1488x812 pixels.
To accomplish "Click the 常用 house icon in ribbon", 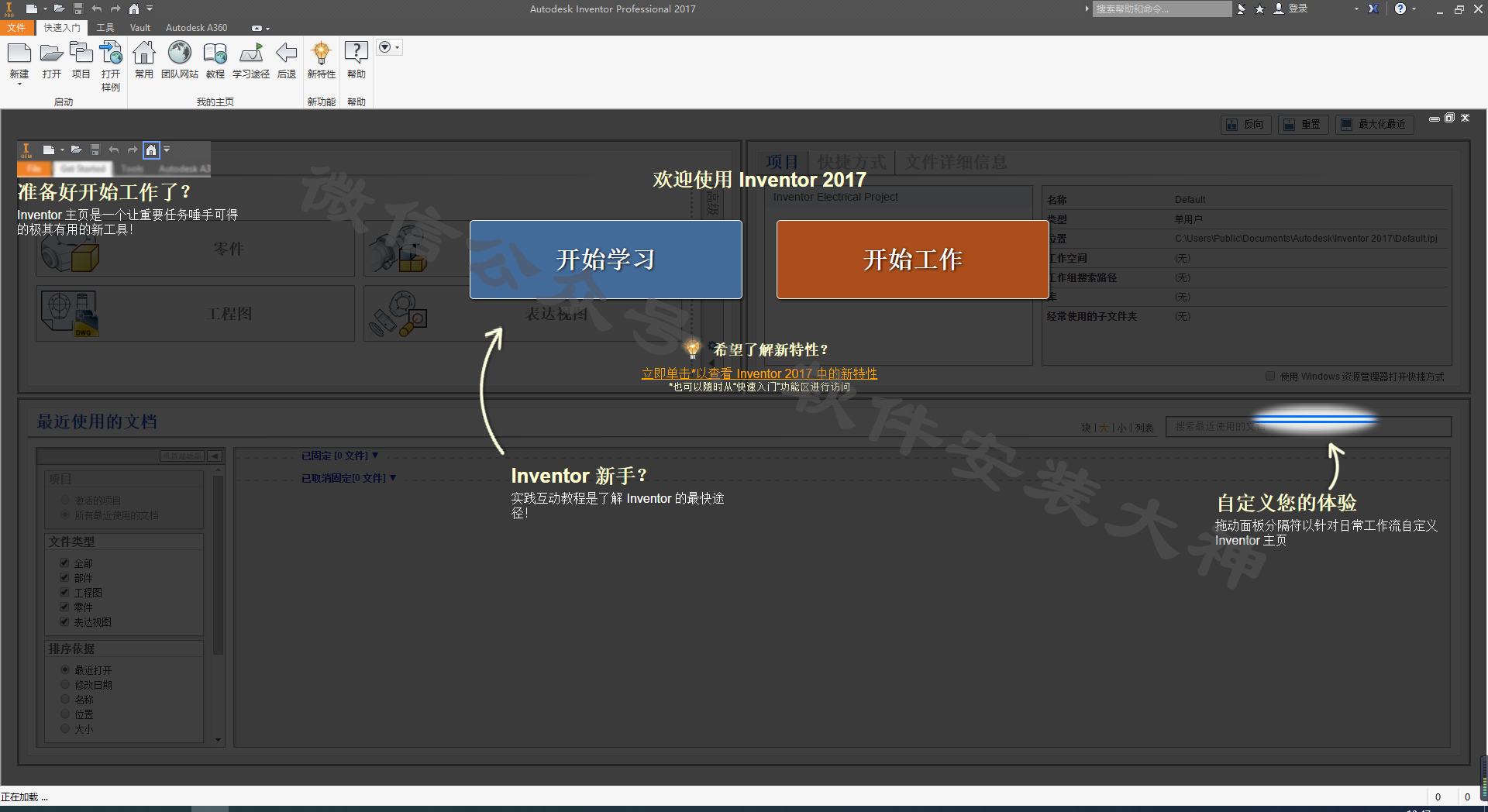I will coord(144,53).
